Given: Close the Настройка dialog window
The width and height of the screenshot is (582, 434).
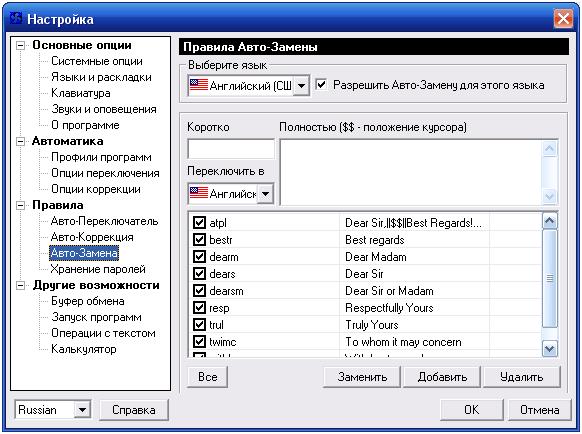Looking at the screenshot, I should pyautogui.click(x=563, y=19).
